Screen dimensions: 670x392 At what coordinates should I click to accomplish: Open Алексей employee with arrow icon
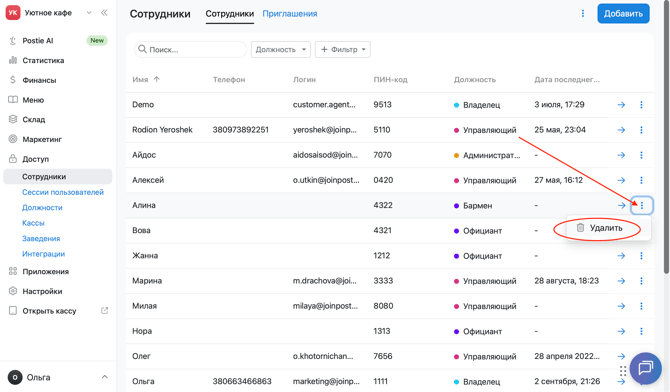coord(621,180)
